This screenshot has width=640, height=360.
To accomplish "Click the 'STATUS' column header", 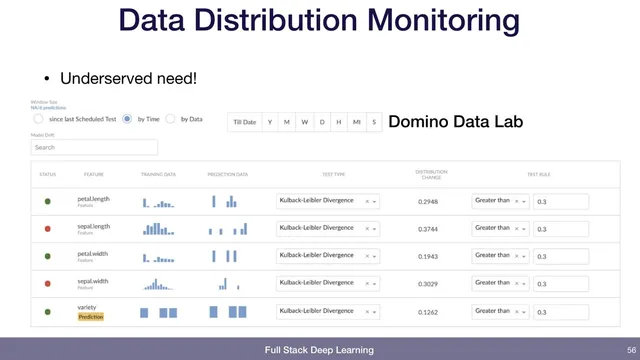I will point(48,174).
